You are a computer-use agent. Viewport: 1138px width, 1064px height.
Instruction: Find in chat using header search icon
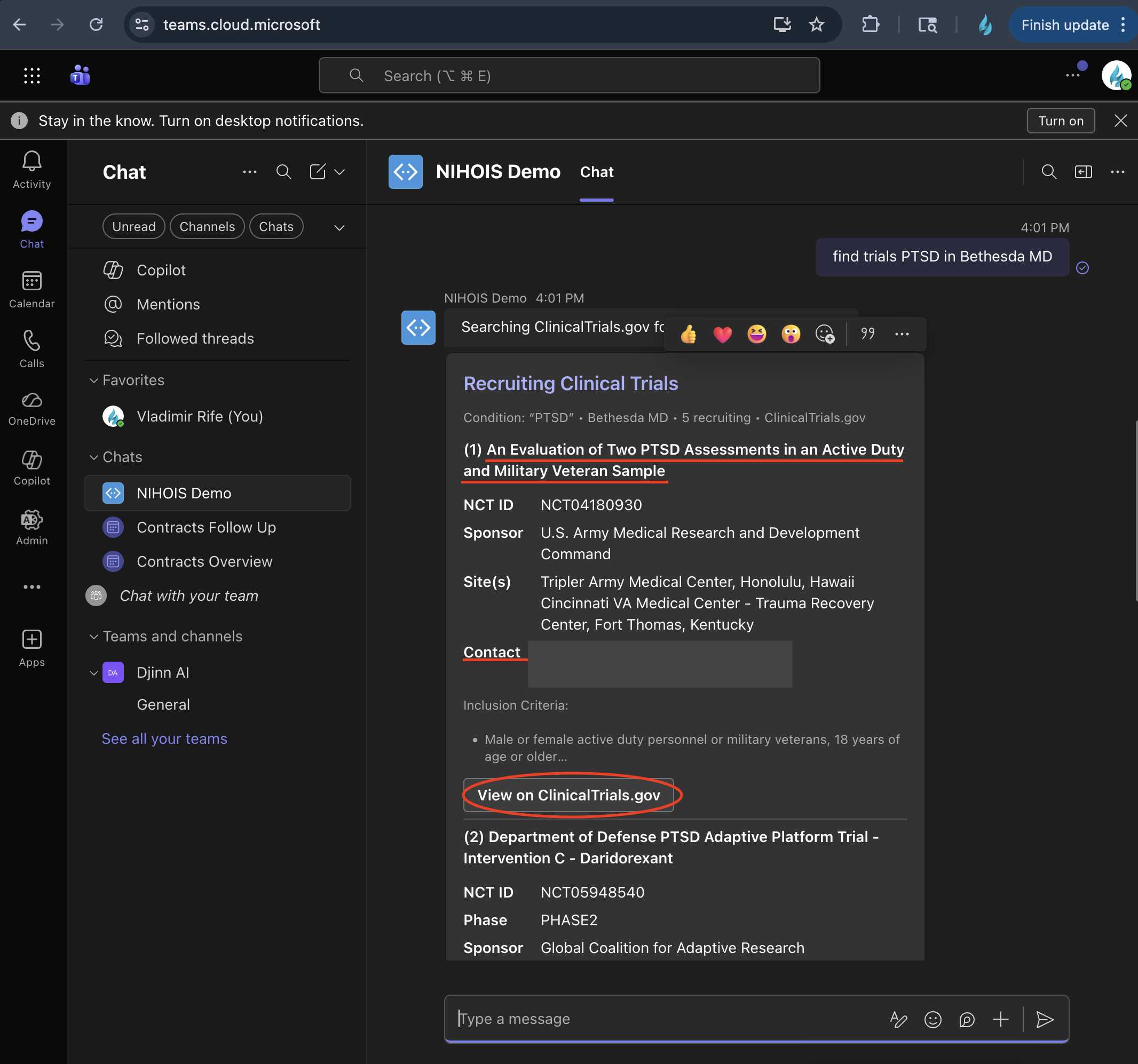(x=1049, y=172)
